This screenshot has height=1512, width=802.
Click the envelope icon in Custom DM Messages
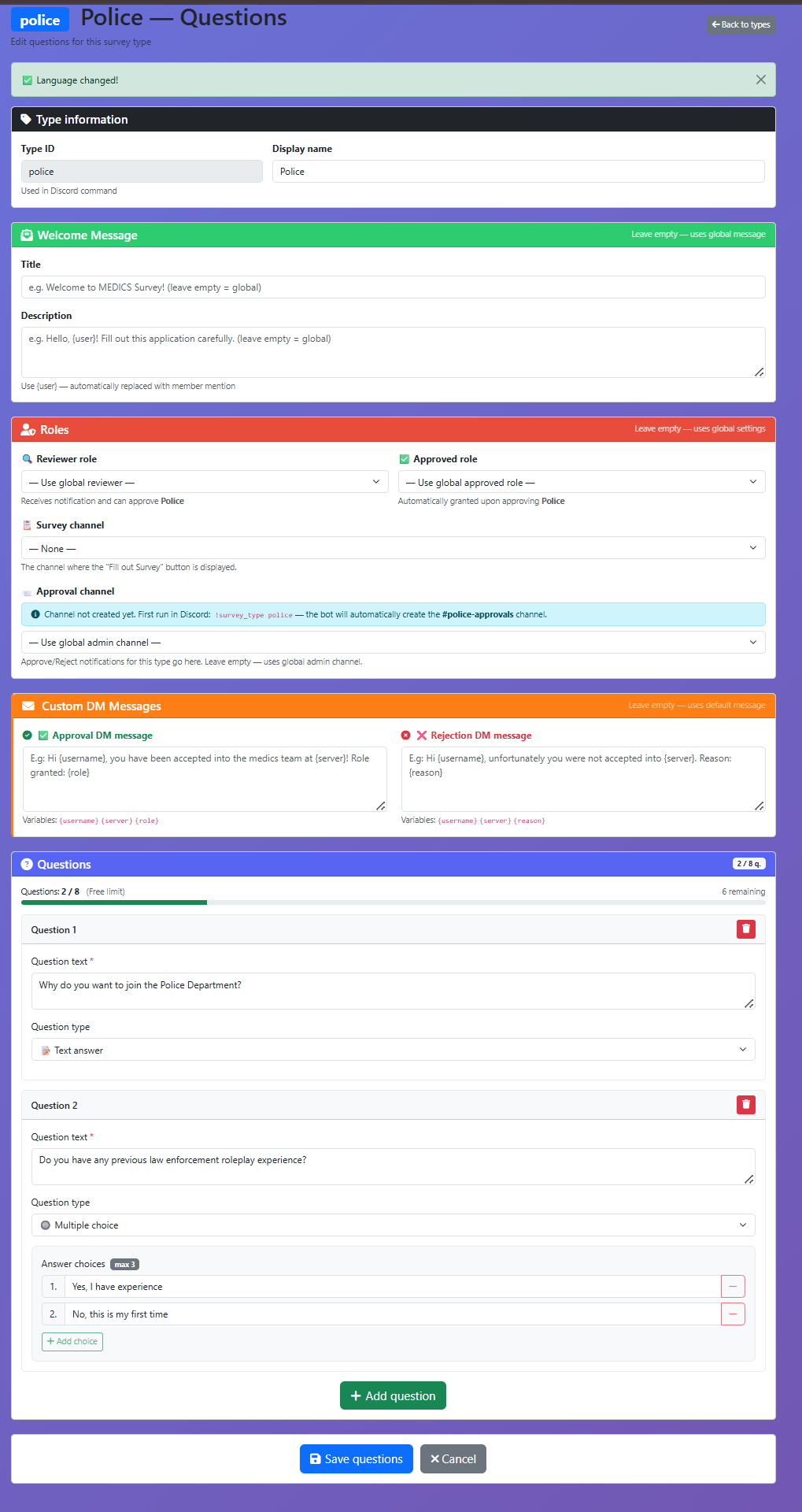coord(28,706)
